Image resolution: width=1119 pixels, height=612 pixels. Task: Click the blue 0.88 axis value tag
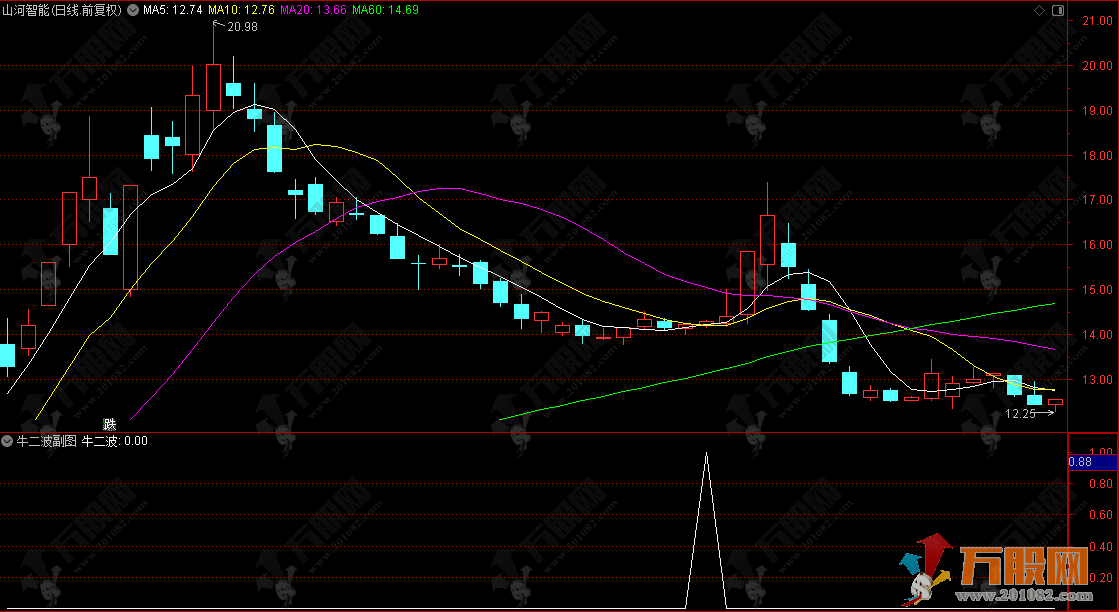click(1080, 461)
